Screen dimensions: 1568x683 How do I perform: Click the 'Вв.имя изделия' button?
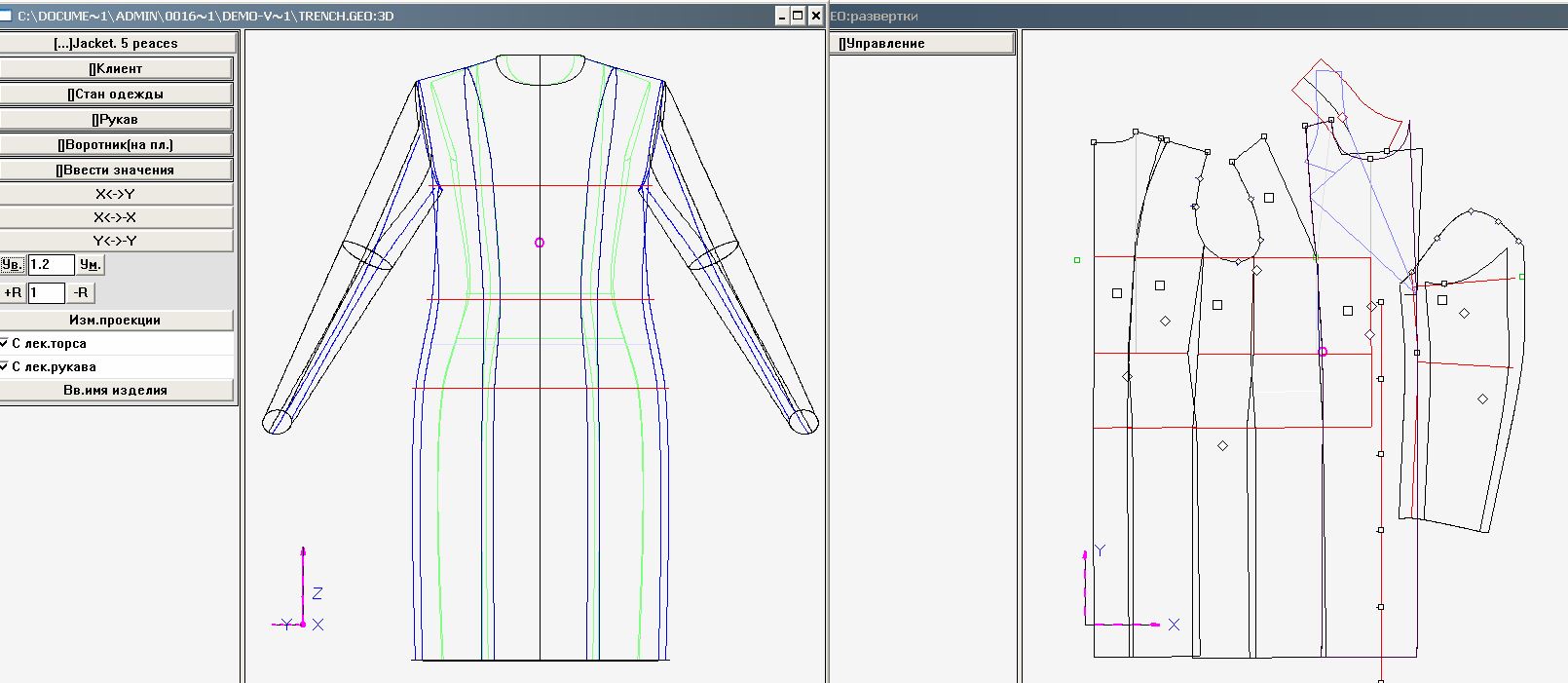[116, 390]
